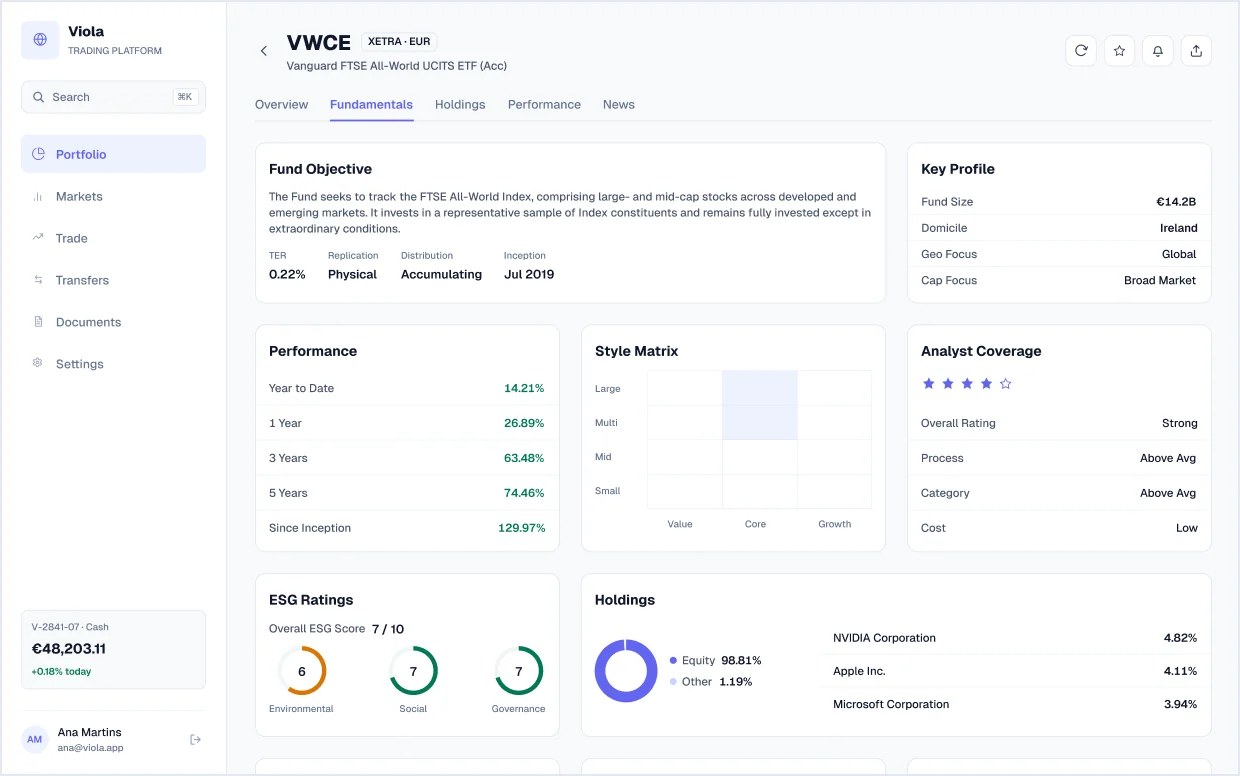Click the Trade trend-line icon
The height and width of the screenshot is (776, 1240).
38,238
